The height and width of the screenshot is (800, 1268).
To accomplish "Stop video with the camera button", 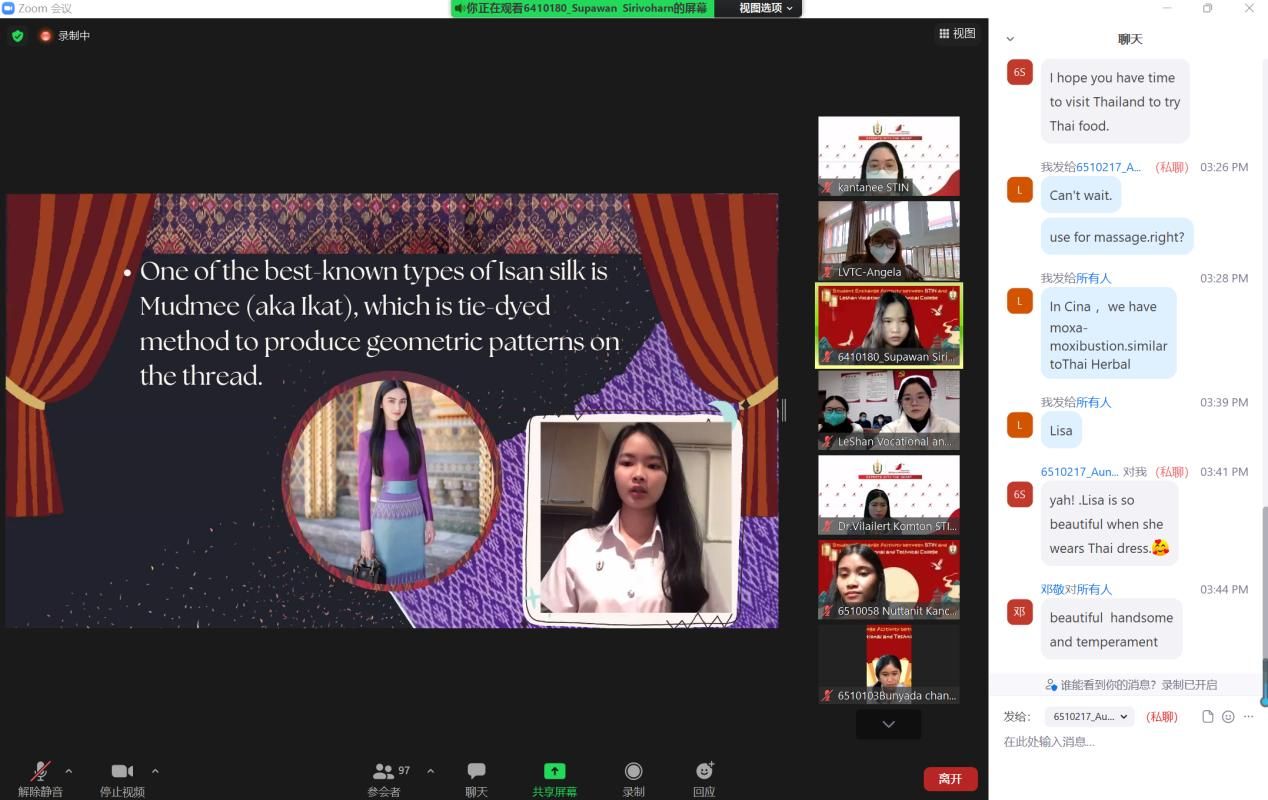I will point(122,772).
